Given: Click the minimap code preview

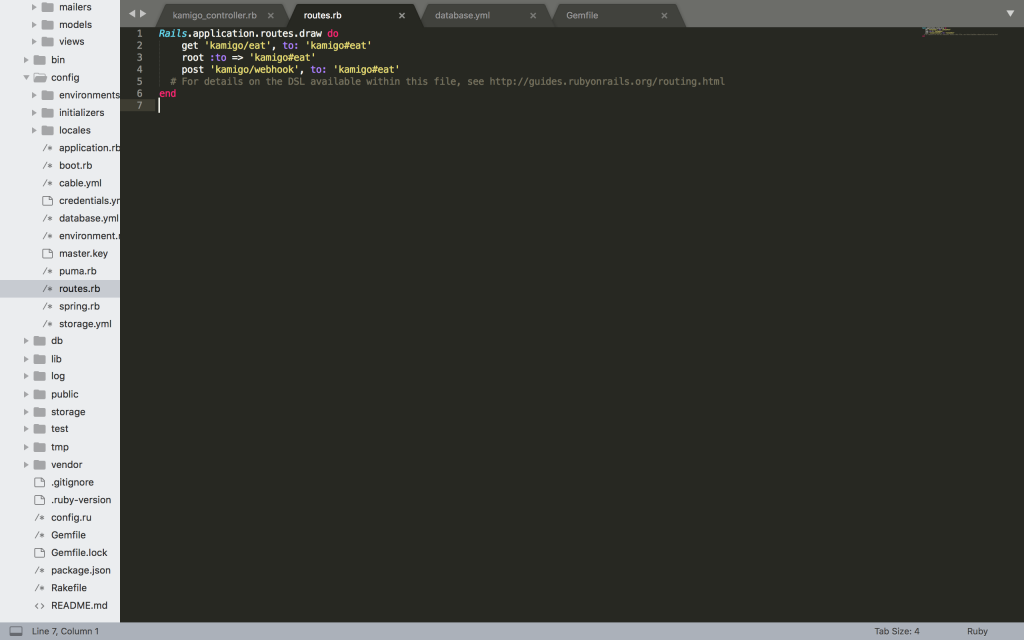Looking at the screenshot, I should 959,31.
